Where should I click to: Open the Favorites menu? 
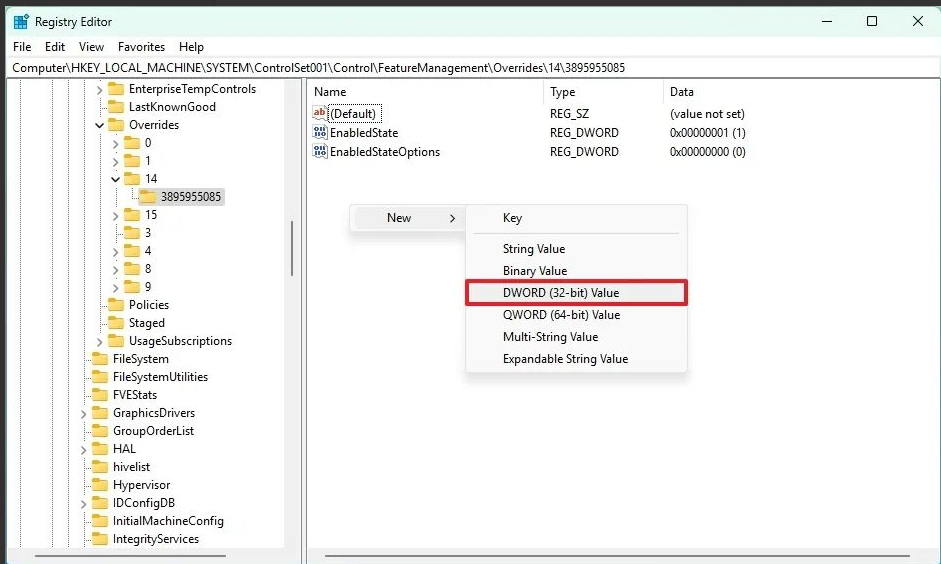pyautogui.click(x=141, y=47)
